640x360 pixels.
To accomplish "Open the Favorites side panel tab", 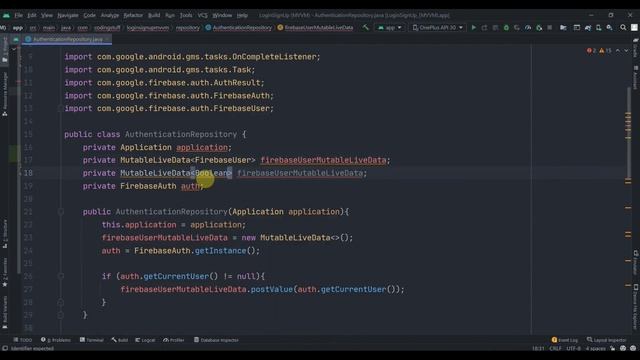I will pos(5,273).
